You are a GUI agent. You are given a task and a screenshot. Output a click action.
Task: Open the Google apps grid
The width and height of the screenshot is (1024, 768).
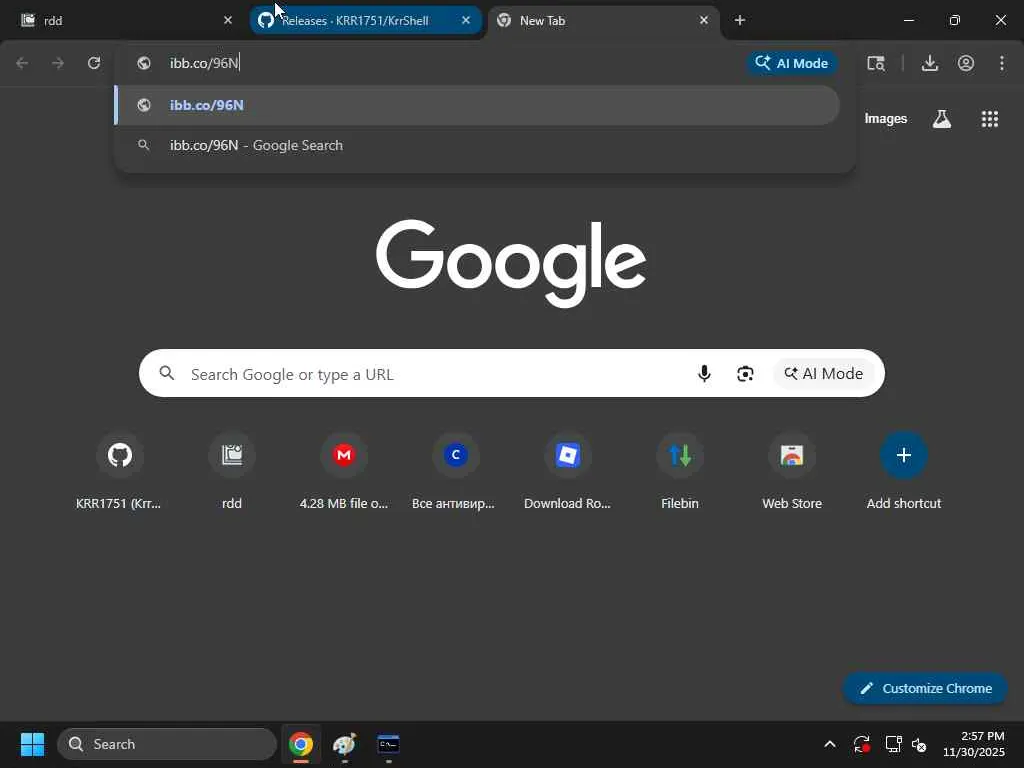[x=990, y=119]
